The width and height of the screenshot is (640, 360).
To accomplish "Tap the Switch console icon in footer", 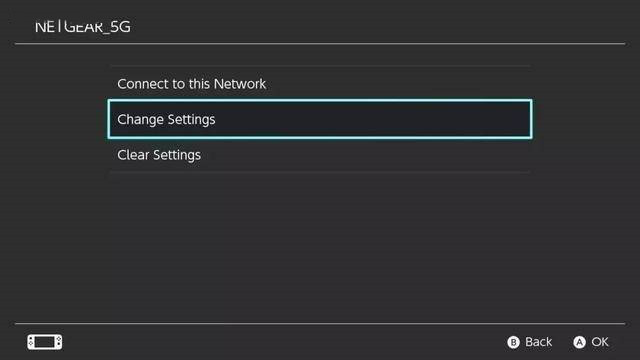I will pos(44,342).
